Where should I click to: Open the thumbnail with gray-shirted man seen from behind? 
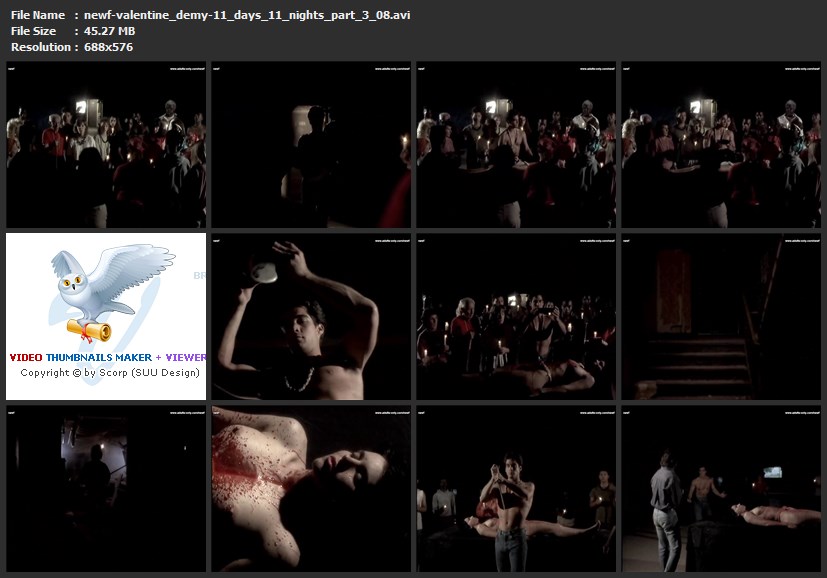(721, 488)
